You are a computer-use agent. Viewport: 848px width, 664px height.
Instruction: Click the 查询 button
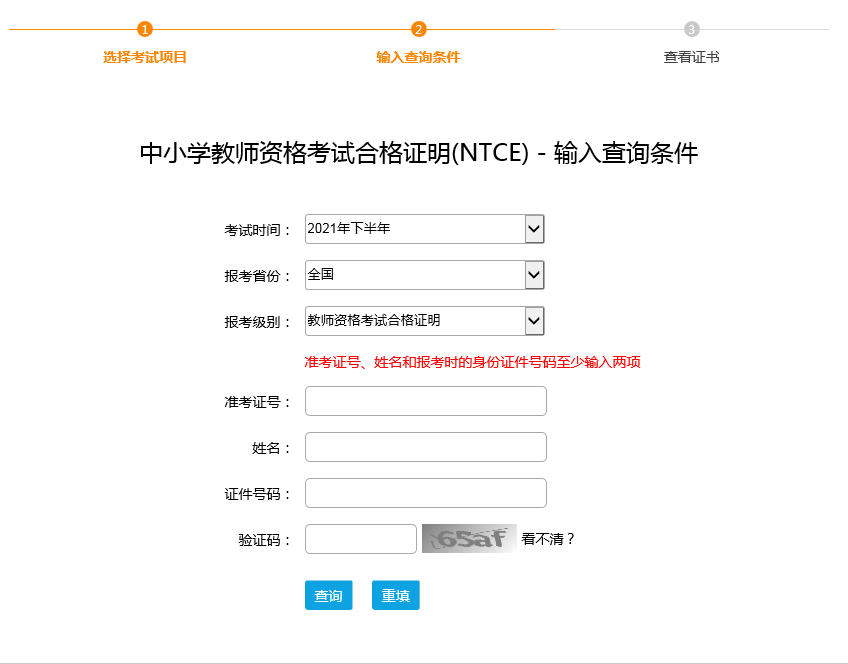[328, 595]
